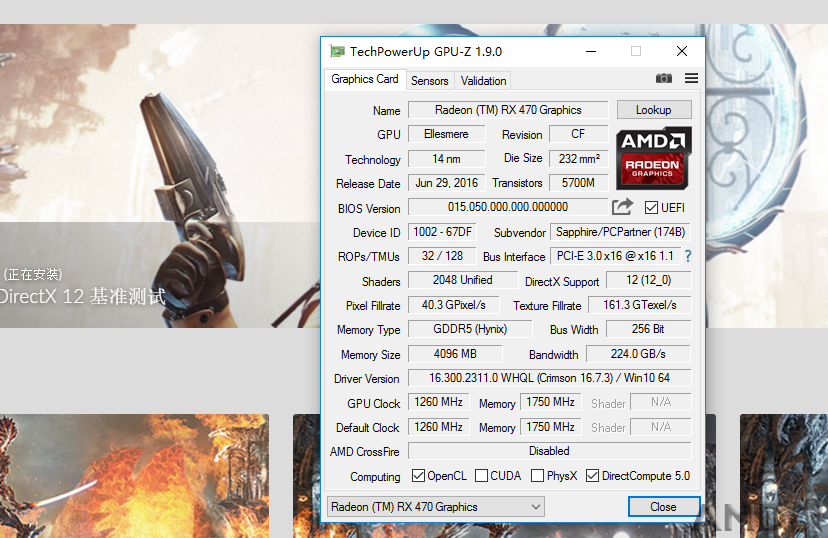This screenshot has width=828, height=538.
Task: Click the Pixel Fillrate field 40.3 GPixel/s
Action: pyautogui.click(x=454, y=305)
